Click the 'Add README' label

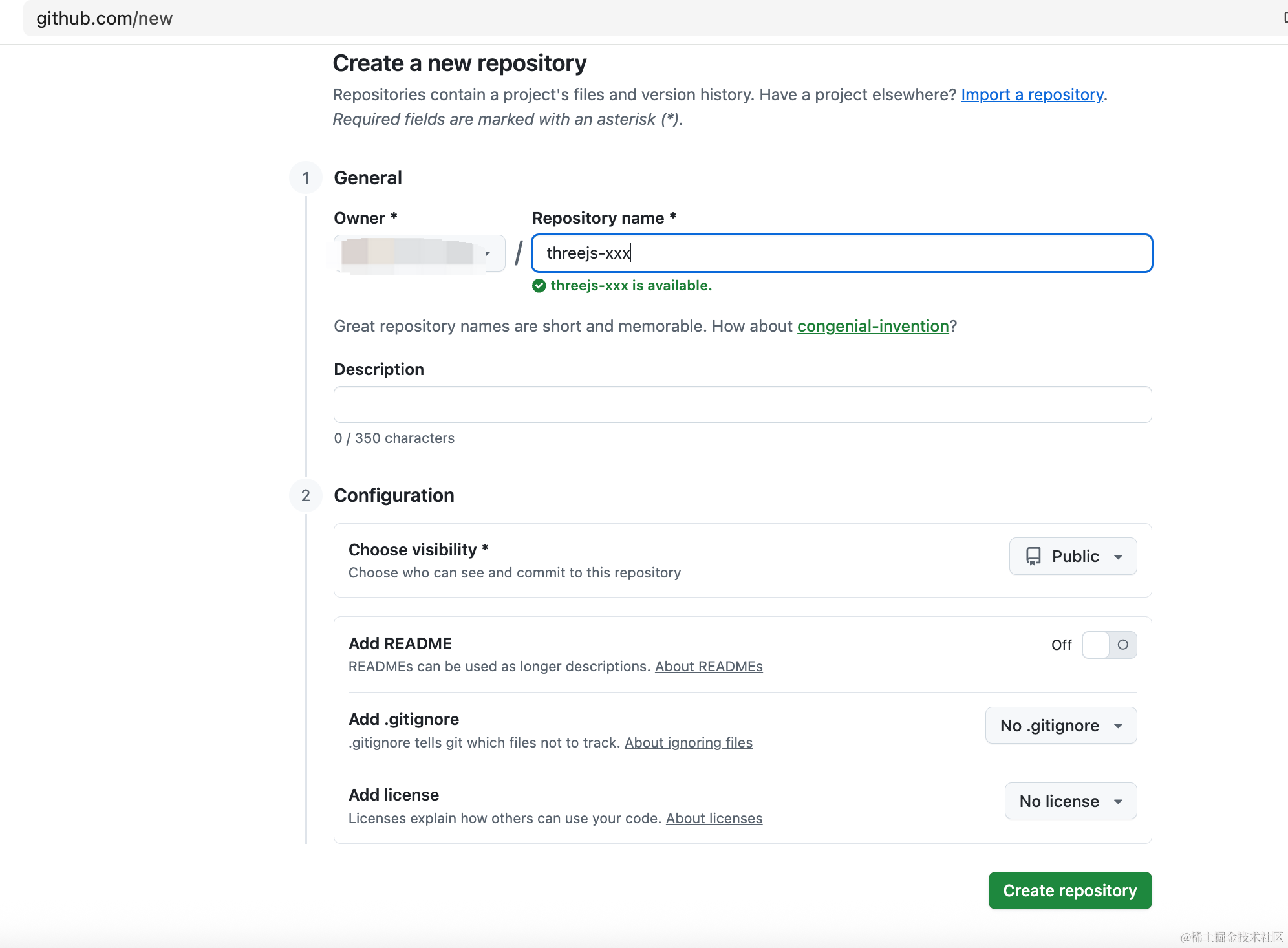tap(400, 643)
